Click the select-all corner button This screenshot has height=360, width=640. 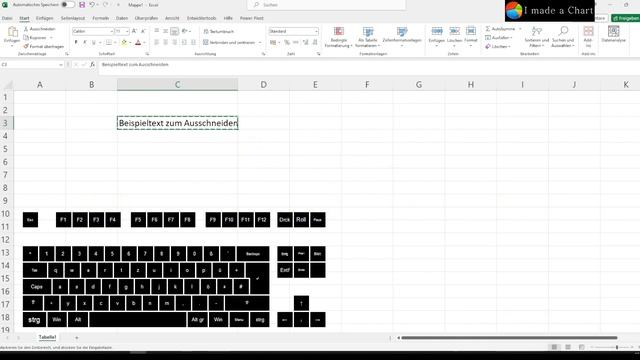(x=7, y=84)
